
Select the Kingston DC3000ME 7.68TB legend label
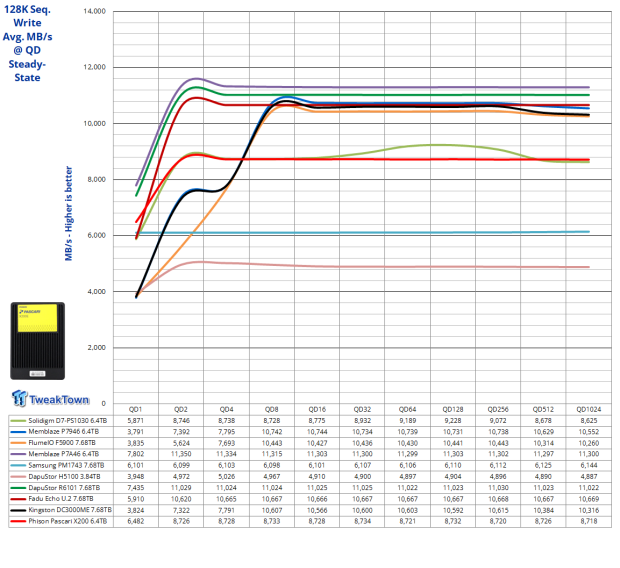70,510
